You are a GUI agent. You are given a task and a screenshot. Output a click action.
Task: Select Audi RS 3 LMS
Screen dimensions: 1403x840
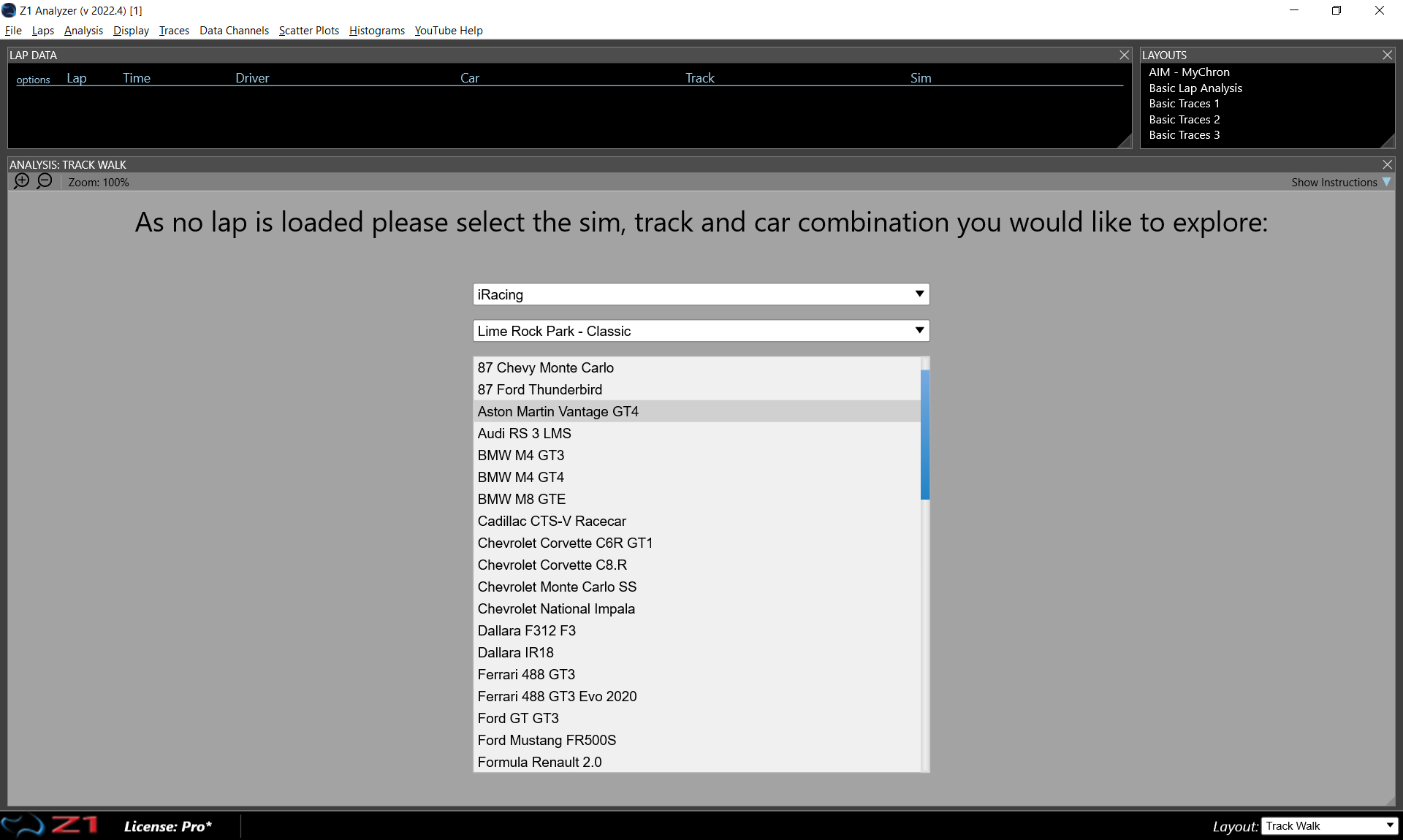(697, 433)
